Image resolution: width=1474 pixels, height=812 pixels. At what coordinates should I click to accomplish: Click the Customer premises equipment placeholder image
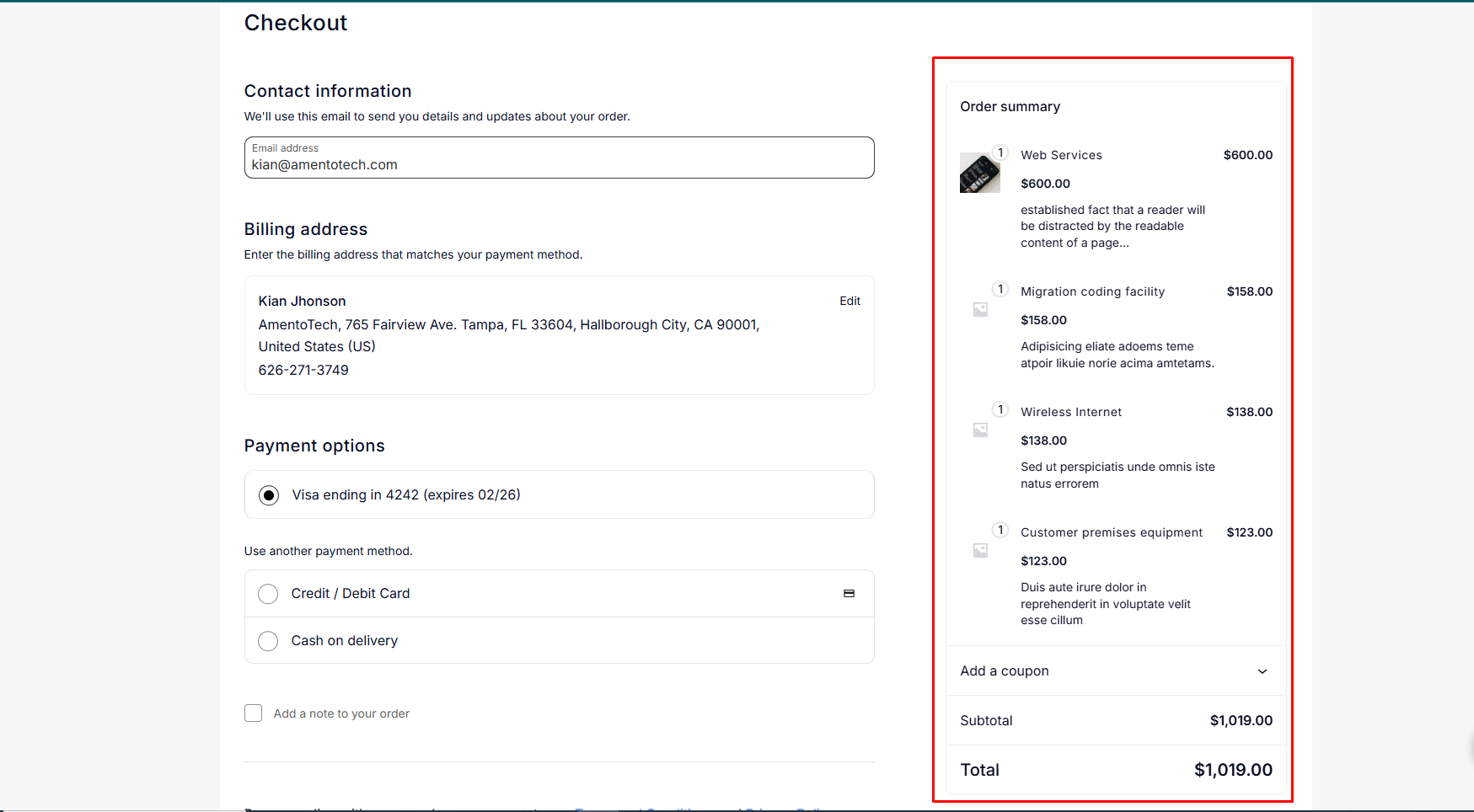pos(980,551)
